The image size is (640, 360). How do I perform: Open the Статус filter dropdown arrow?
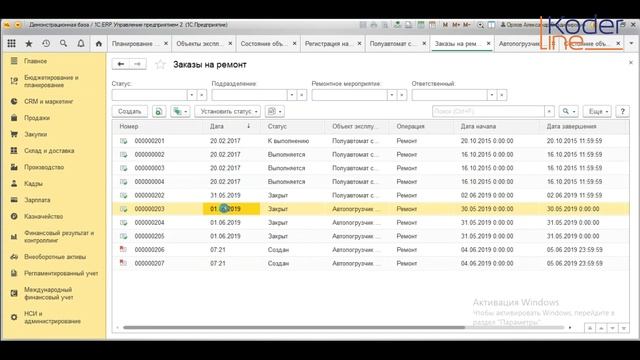pyautogui.click(x=192, y=95)
